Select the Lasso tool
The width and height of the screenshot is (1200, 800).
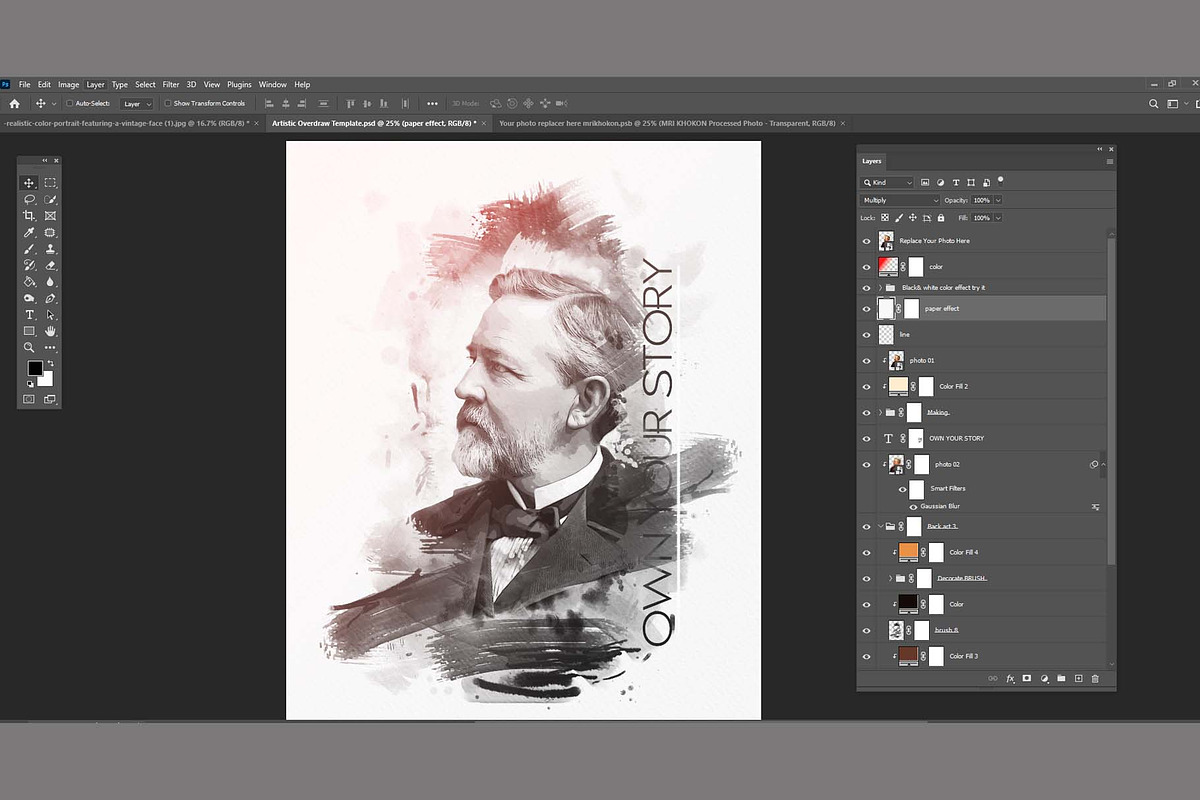29,200
